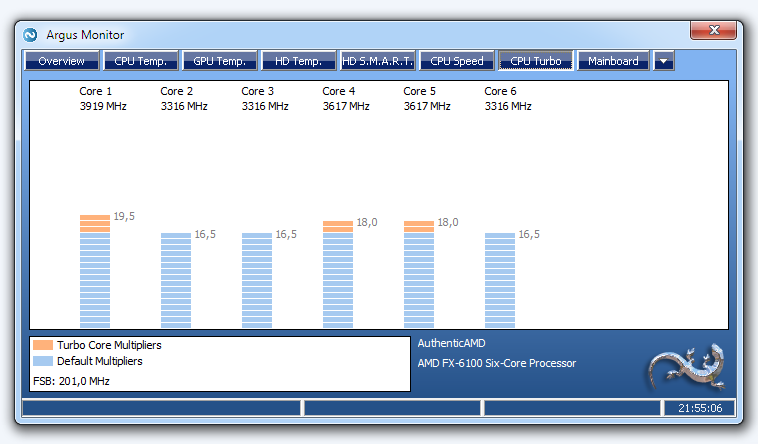
Task: Go to the HD Temp. tab
Action: pos(299,61)
